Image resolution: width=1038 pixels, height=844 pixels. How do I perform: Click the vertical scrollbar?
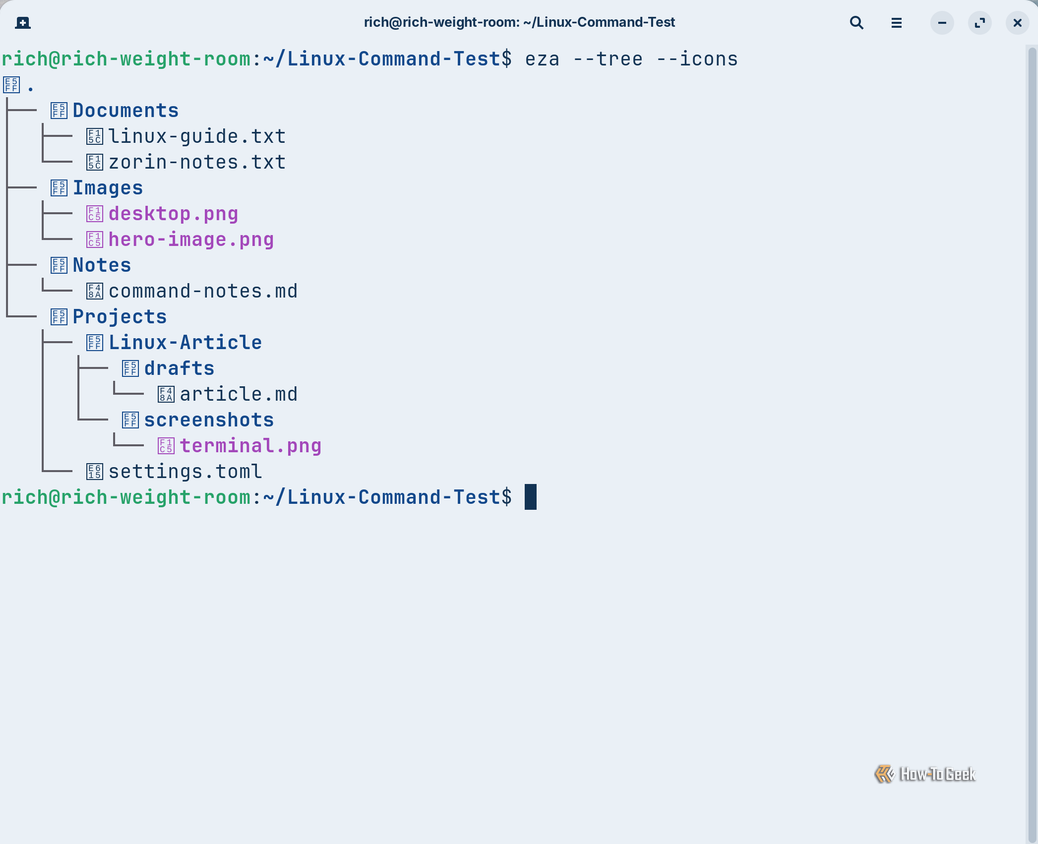pyautogui.click(x=1031, y=444)
